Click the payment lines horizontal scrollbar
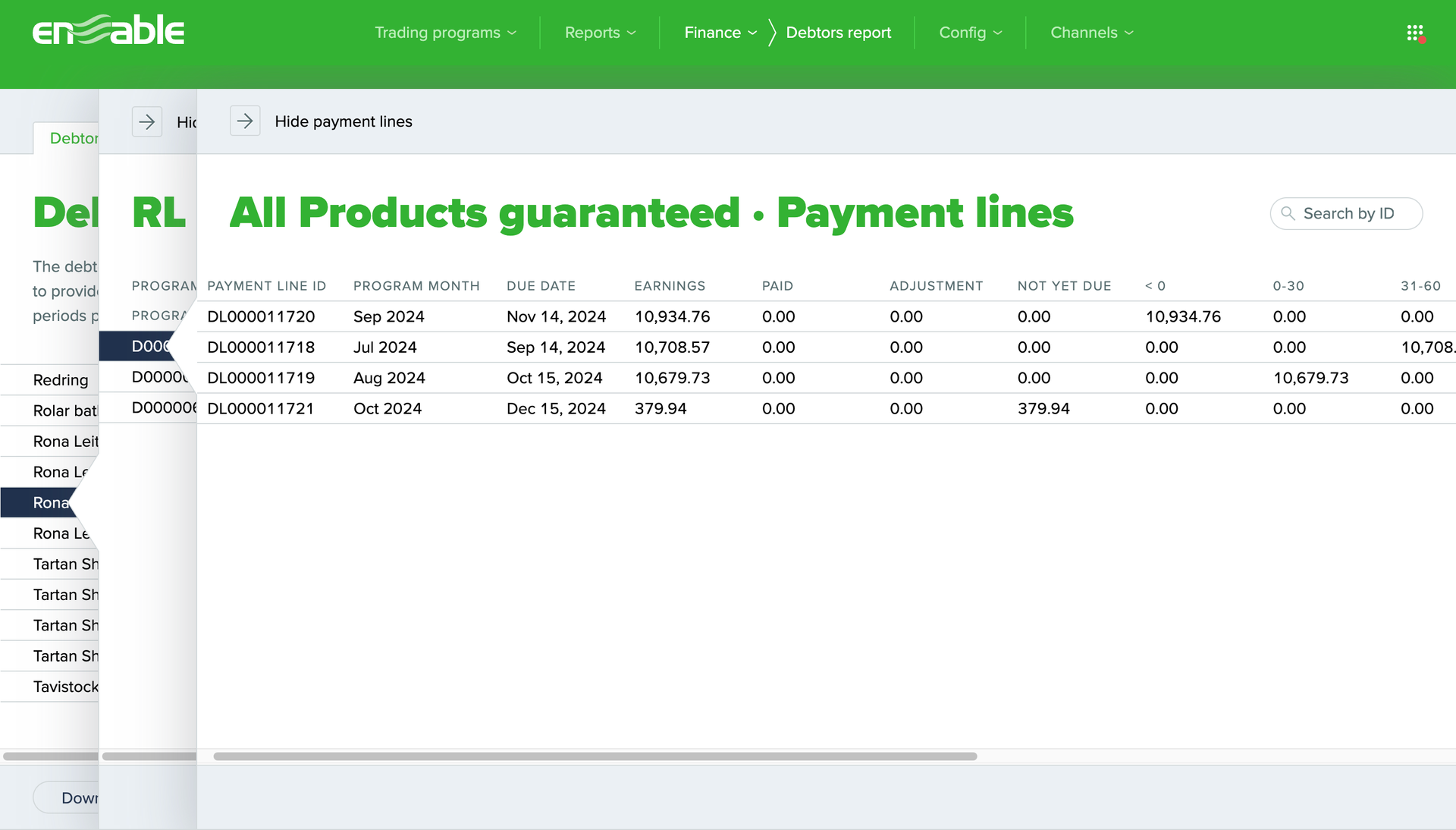Screen dimensions: 1456x830 (x=595, y=756)
